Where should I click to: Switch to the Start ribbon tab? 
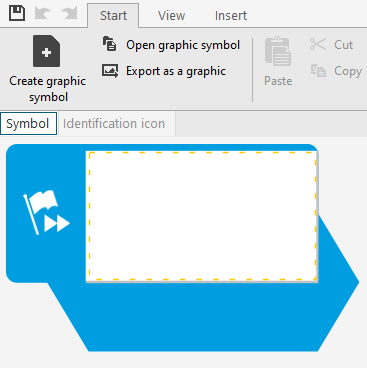click(x=113, y=15)
